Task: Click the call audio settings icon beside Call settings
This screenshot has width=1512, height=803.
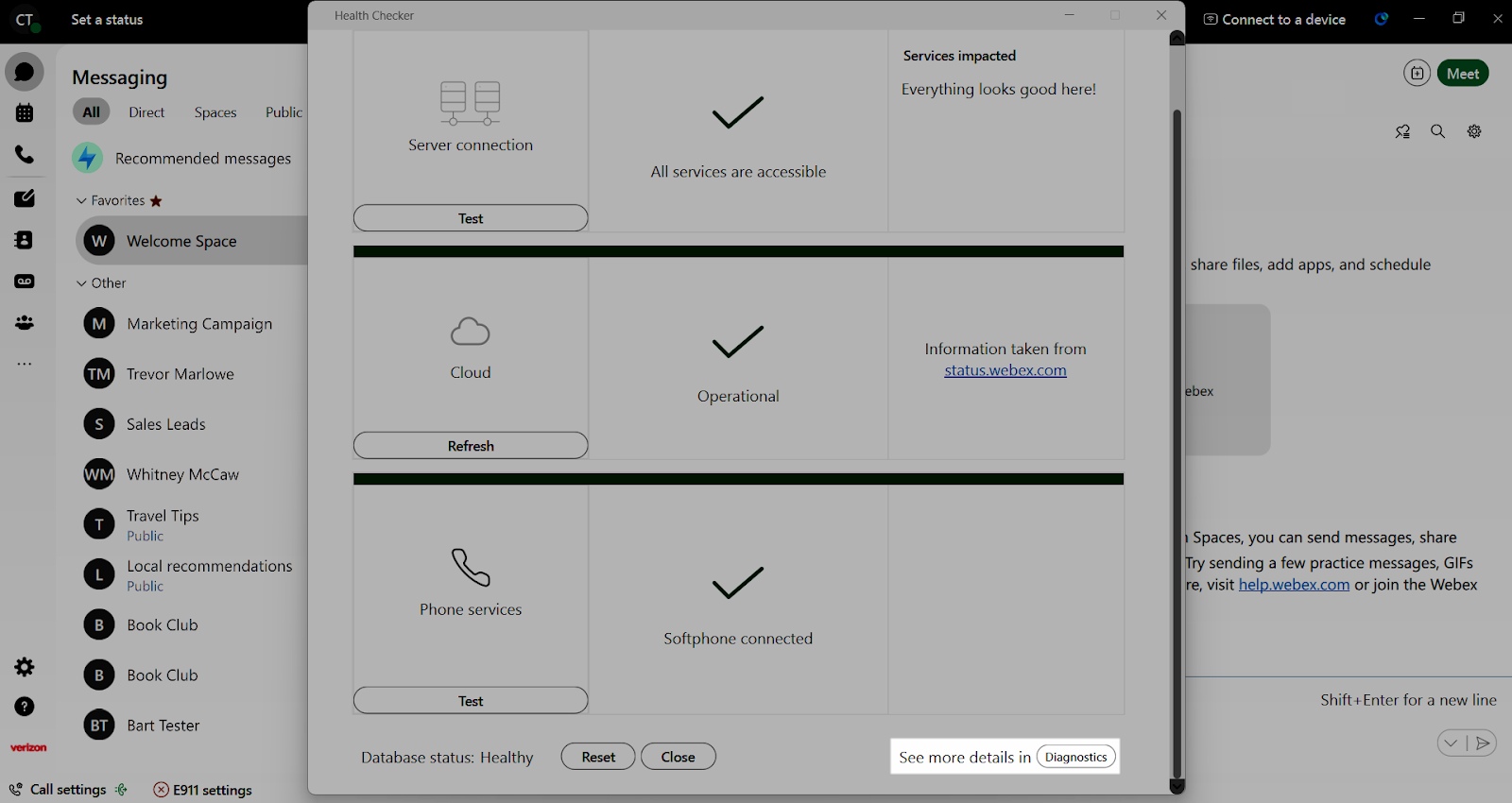Action: tap(121, 790)
